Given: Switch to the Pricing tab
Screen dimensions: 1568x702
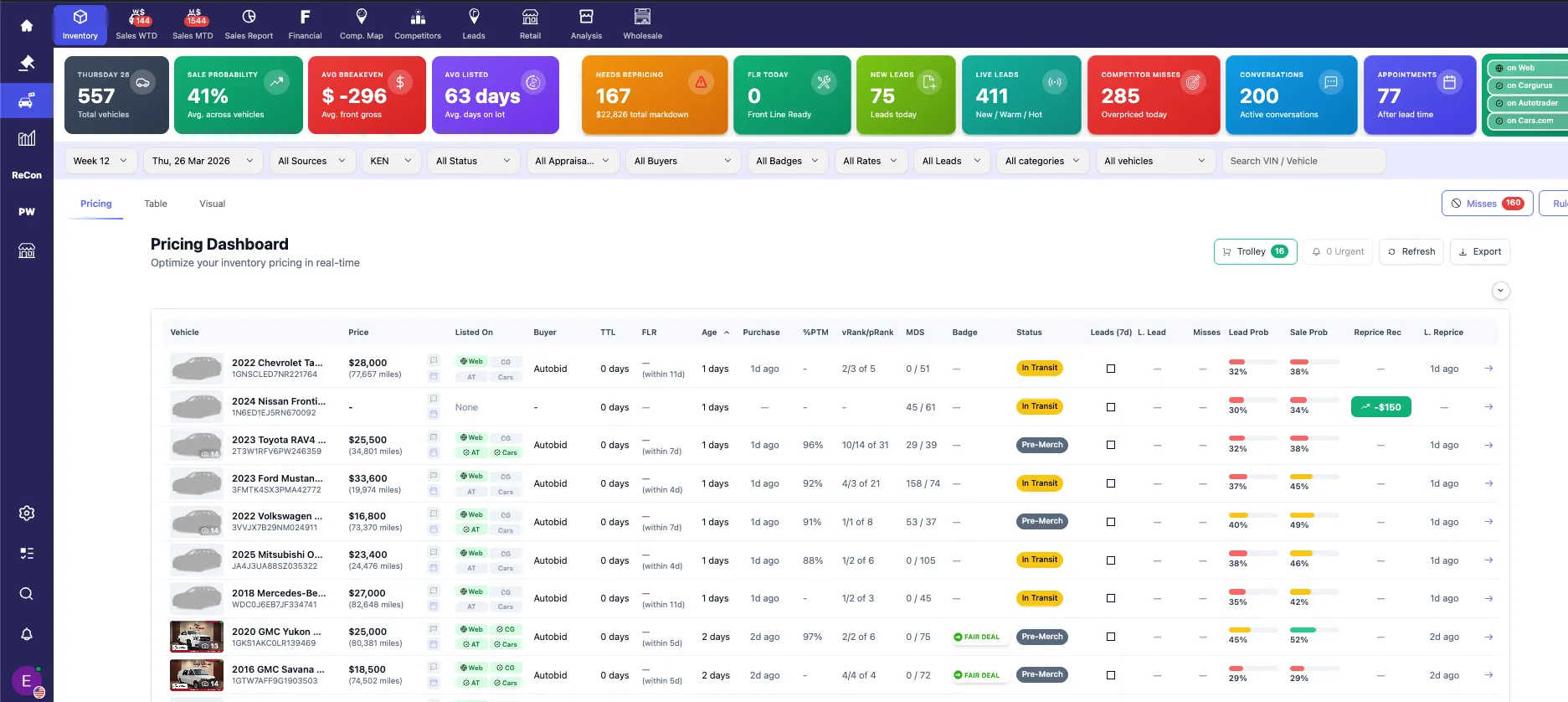Looking at the screenshot, I should (96, 204).
